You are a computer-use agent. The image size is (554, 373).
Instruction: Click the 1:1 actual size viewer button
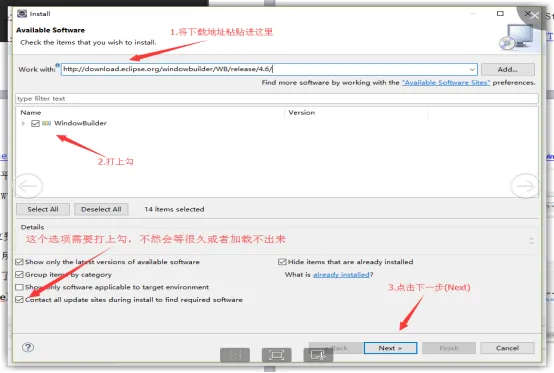235,355
